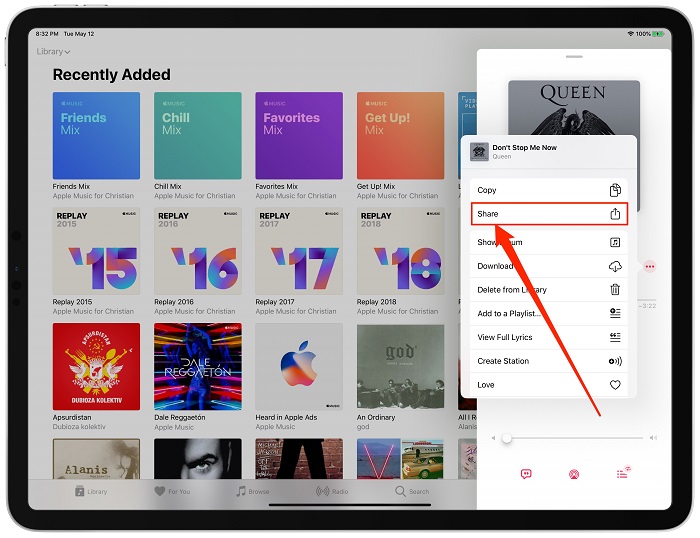Image resolution: width=700 pixels, height=538 pixels.
Task: Open the Up Next queue icon
Action: click(x=623, y=472)
